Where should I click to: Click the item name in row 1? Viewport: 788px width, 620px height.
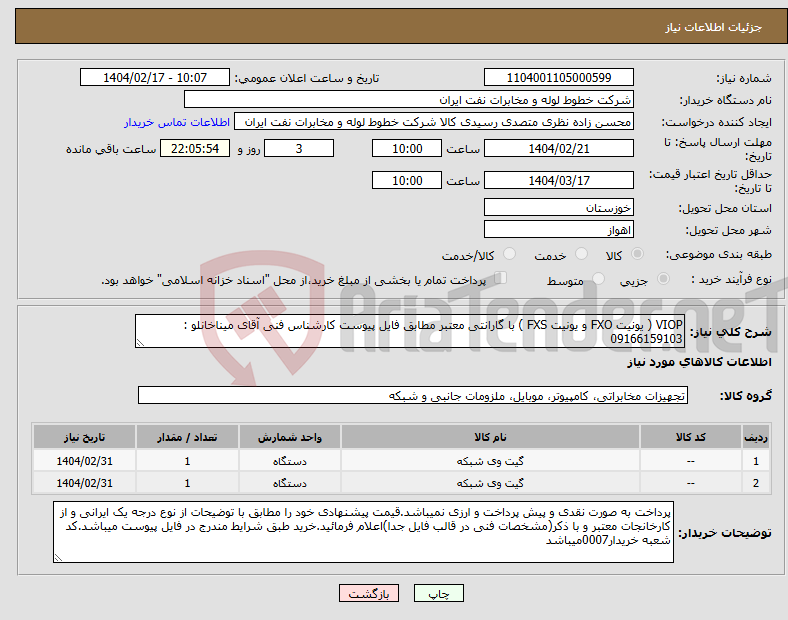click(490, 461)
